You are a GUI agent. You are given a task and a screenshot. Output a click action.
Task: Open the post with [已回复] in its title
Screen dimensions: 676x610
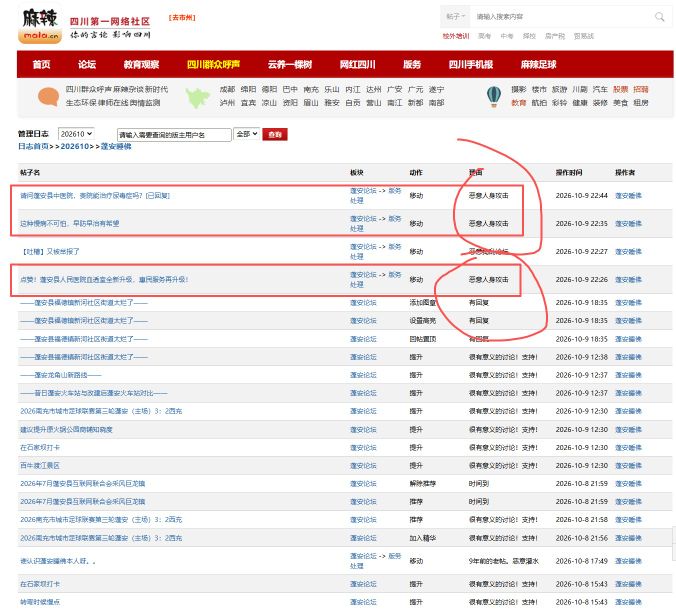coord(95,196)
